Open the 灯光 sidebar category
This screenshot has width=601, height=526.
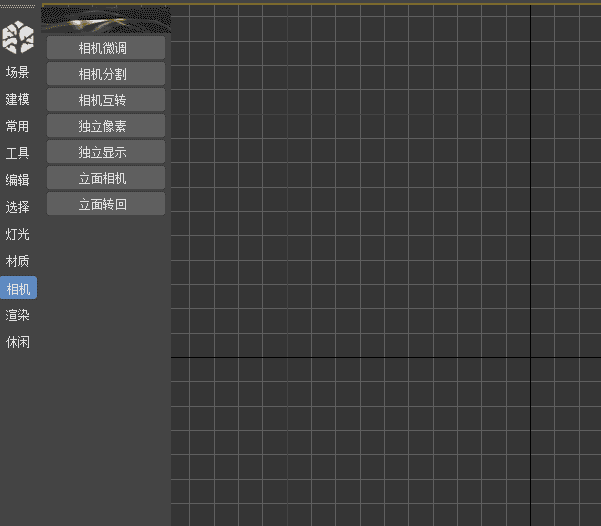[18, 234]
